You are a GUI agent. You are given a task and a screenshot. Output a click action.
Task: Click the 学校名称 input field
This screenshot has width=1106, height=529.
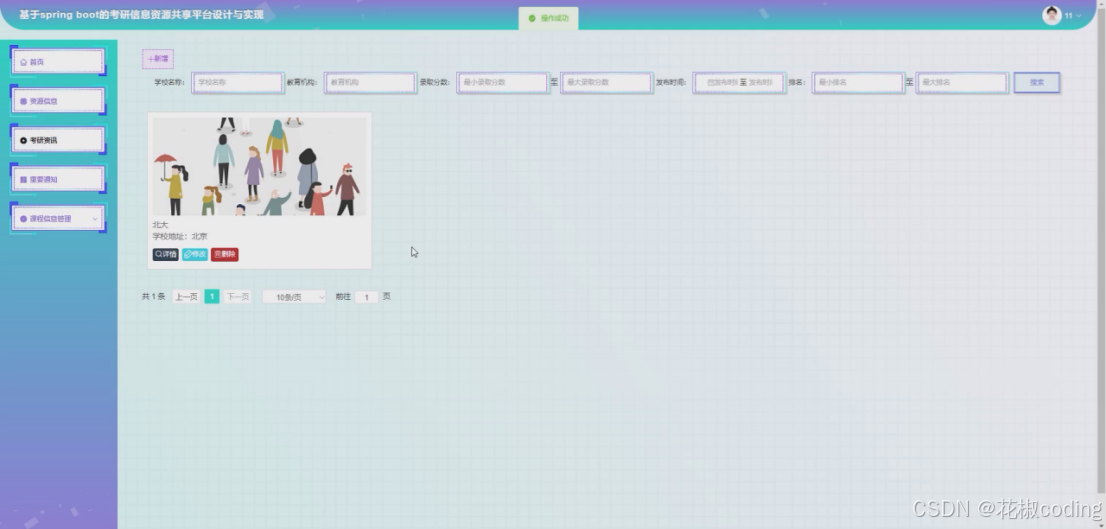click(238, 83)
